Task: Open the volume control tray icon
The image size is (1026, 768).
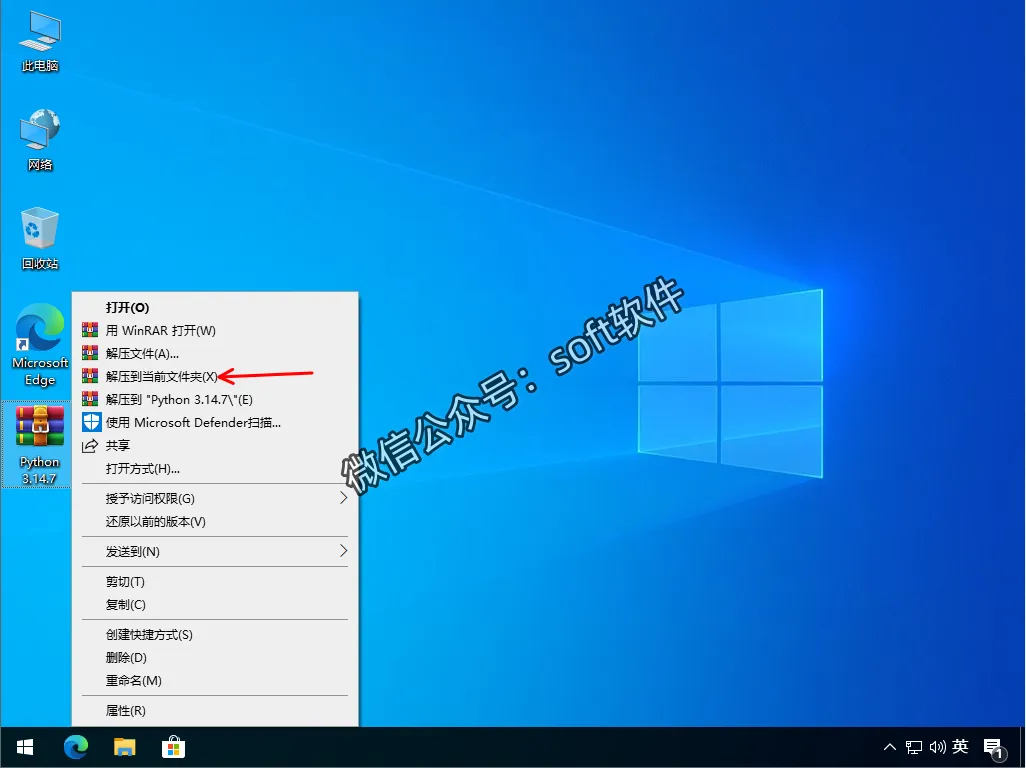Action: [938, 746]
